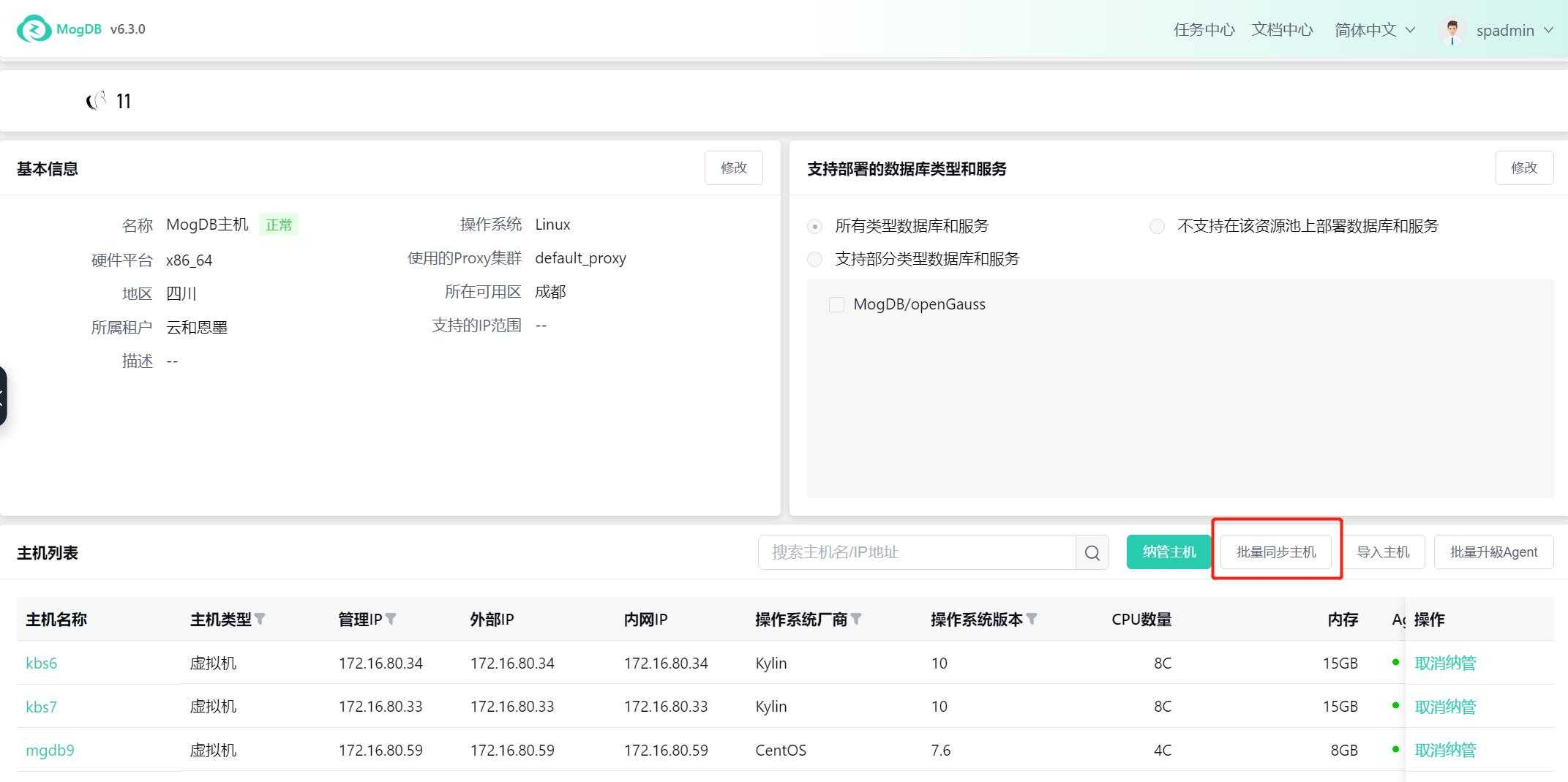Click the v6.3.0 version label
This screenshot has height=782, width=1568.
pos(128,29)
